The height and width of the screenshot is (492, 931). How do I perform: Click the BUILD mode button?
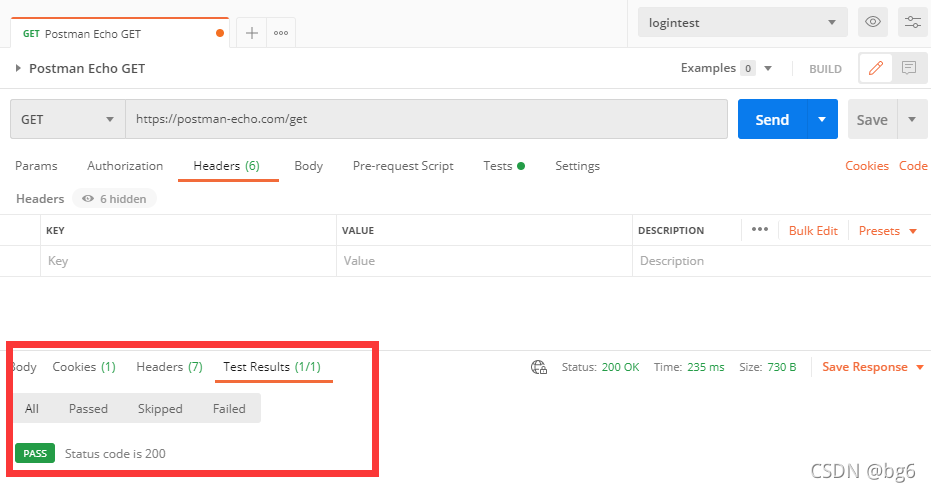[825, 69]
